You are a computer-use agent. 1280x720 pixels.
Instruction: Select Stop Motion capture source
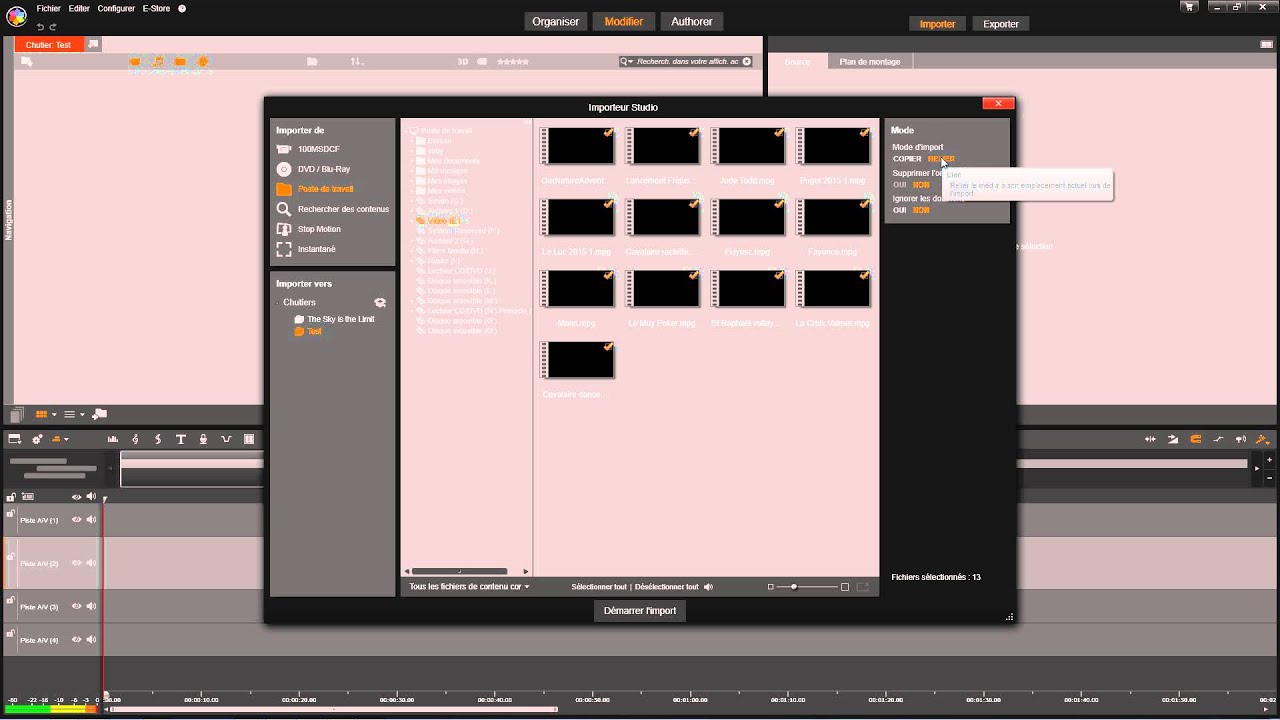point(319,229)
